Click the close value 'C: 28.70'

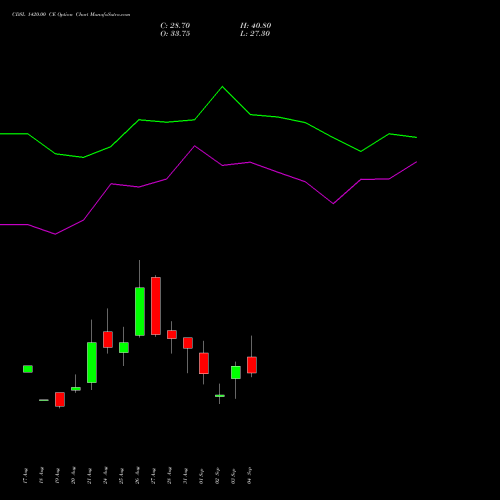coord(175,26)
